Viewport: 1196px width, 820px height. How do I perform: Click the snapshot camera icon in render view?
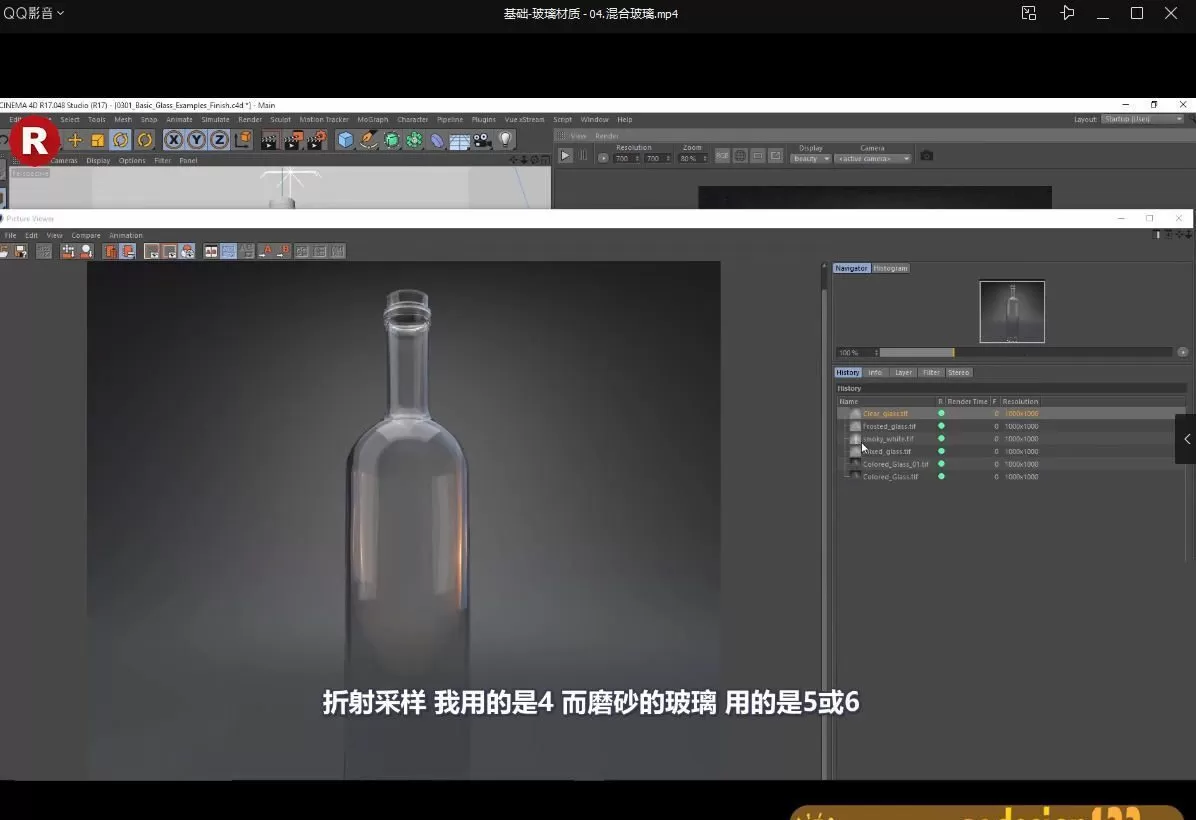(x=927, y=156)
